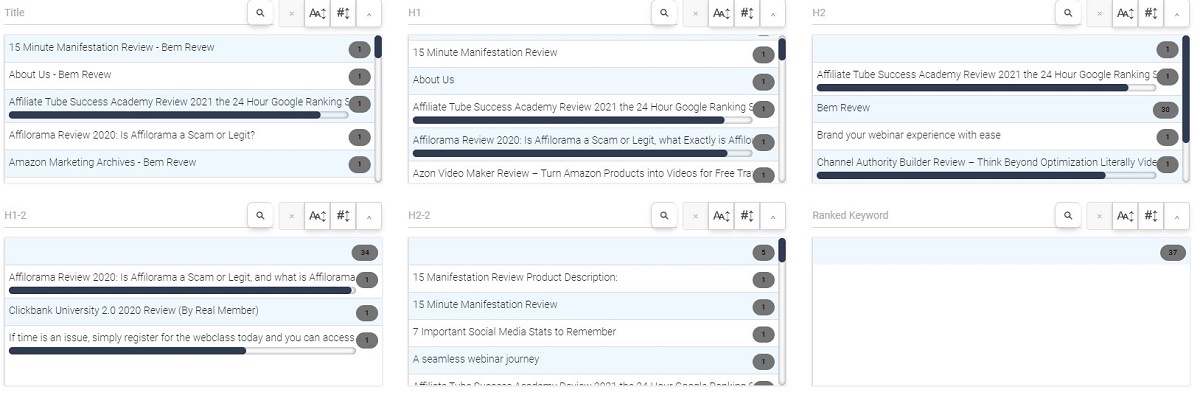The height and width of the screenshot is (395, 1200).
Task: Click the 30 count badge beside Bem Review
Action: click(1165, 109)
